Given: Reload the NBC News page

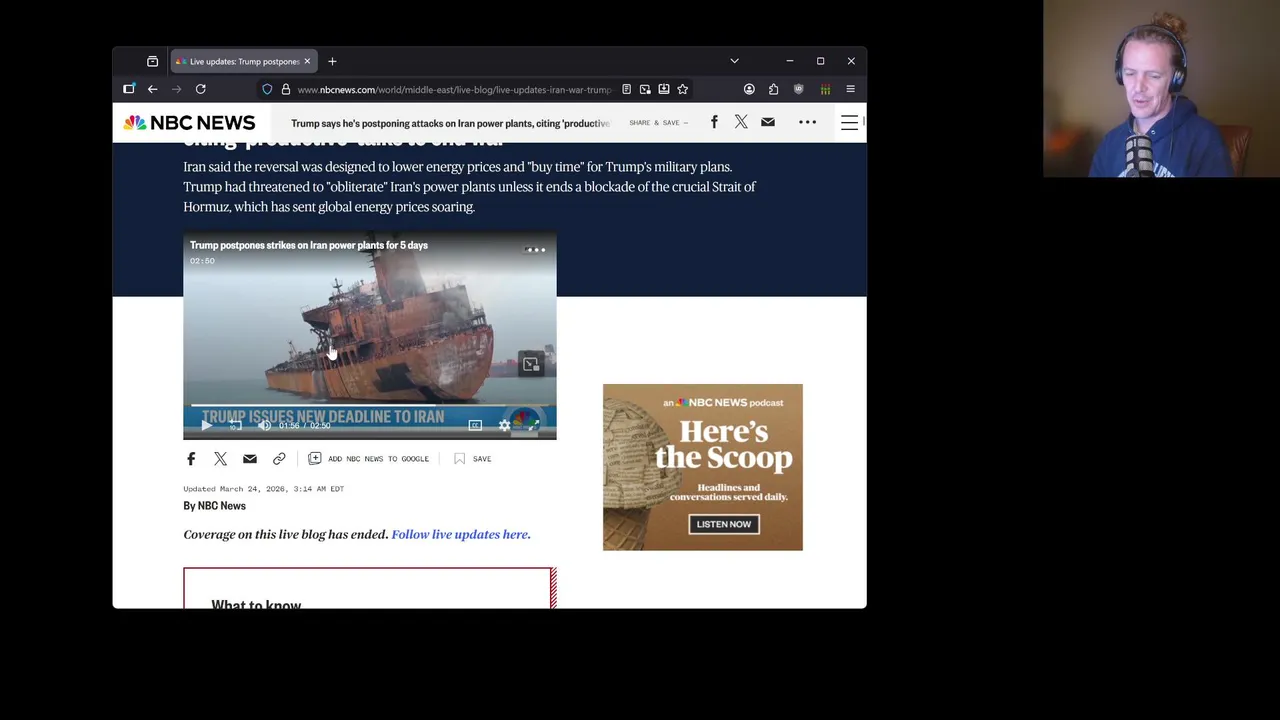Looking at the screenshot, I should coord(201,89).
